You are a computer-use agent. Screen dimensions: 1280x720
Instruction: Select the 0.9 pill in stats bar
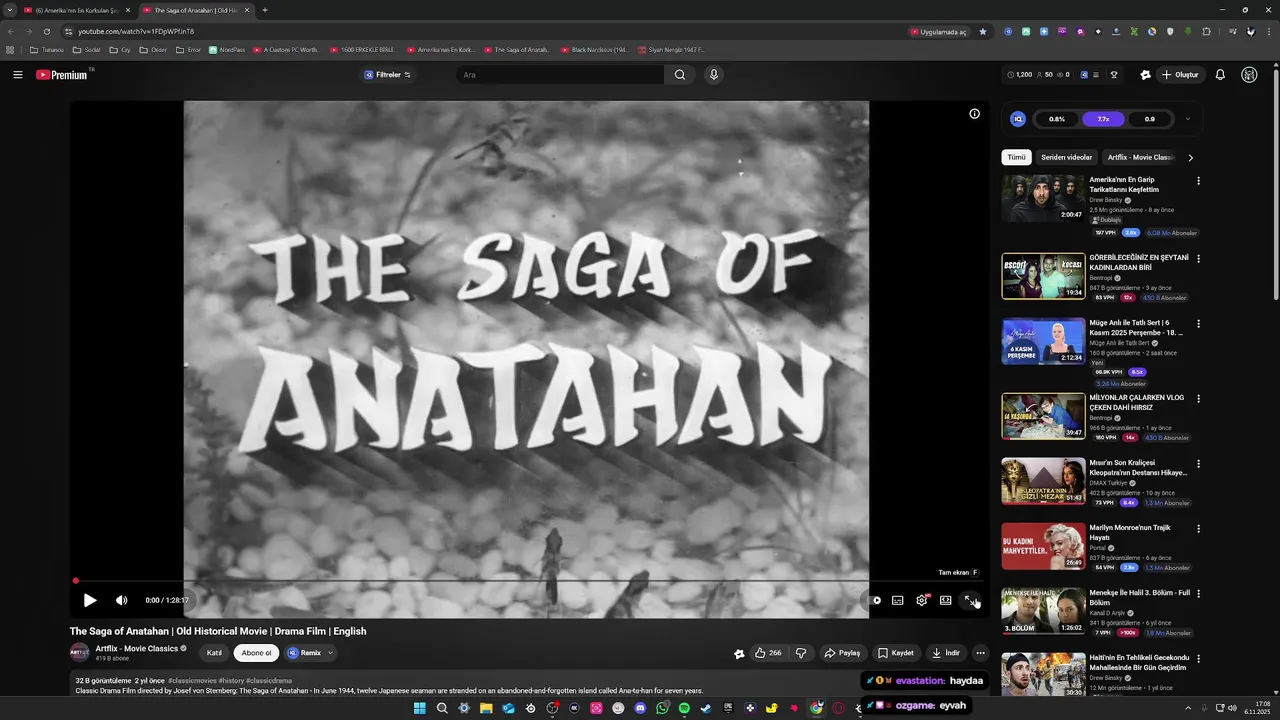pyautogui.click(x=1150, y=119)
